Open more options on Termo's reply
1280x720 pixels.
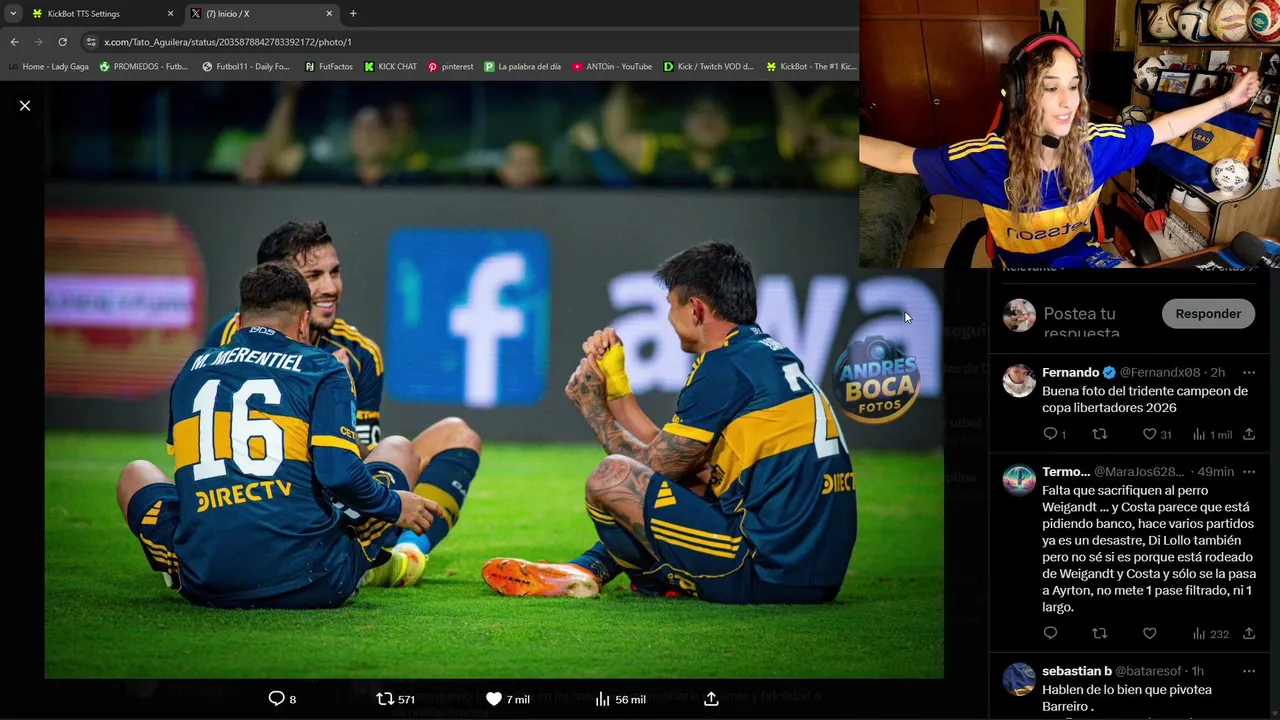[1248, 471]
